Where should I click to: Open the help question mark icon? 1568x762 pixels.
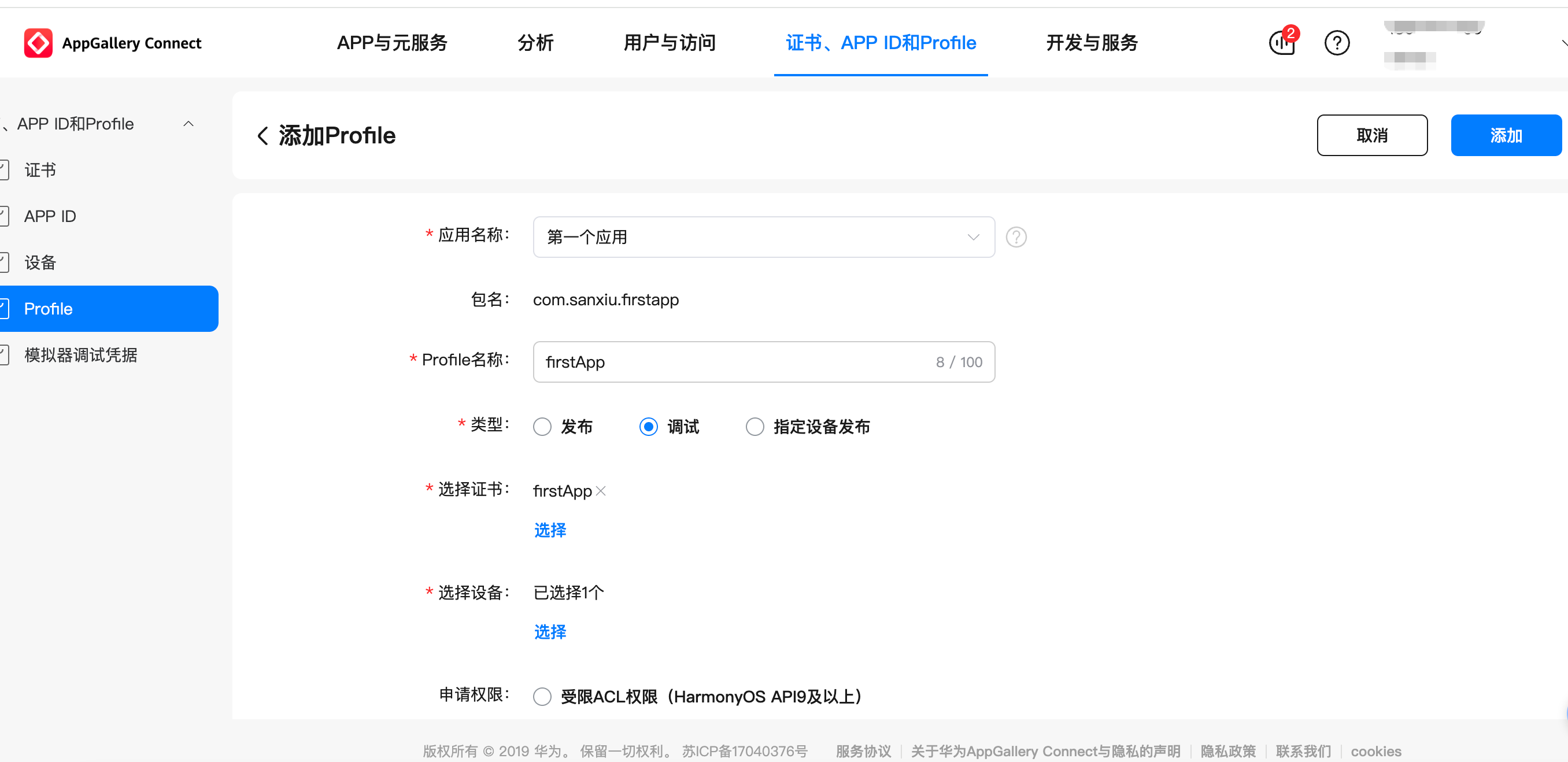pos(1337,43)
